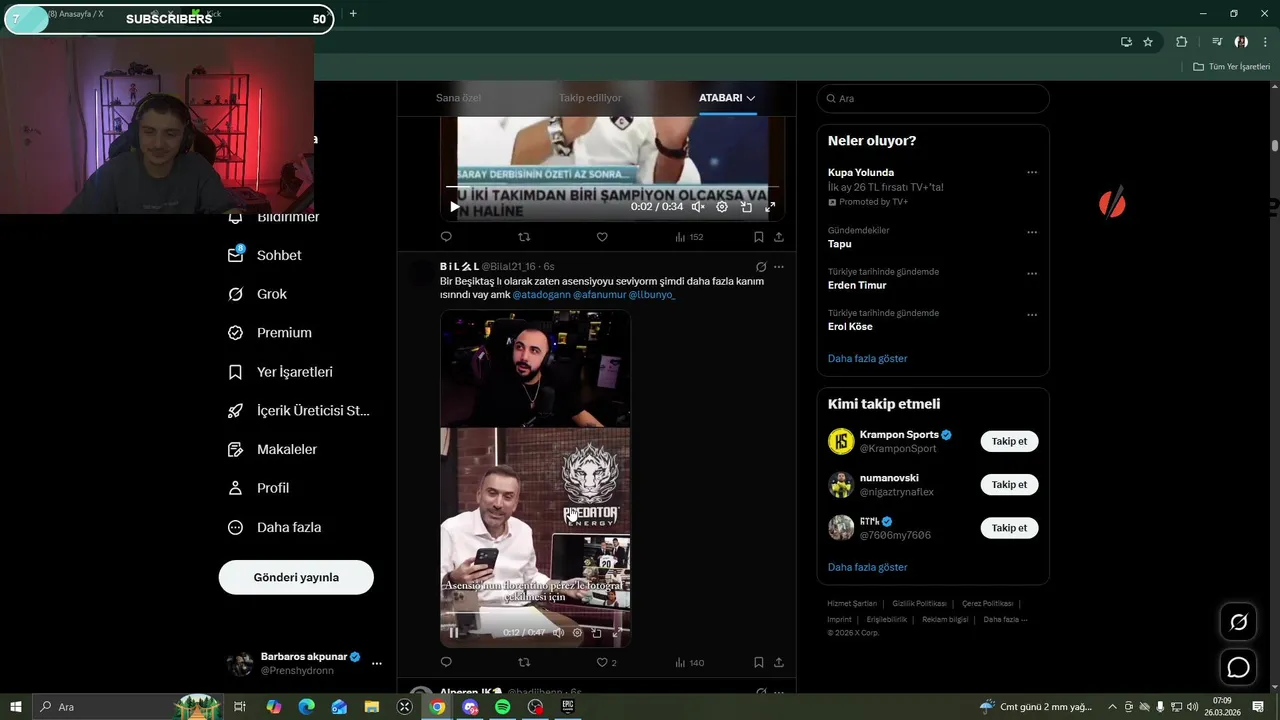This screenshot has height=720, width=1280.
Task: Reply to Bilal21_16's tweet
Action: click(446, 662)
